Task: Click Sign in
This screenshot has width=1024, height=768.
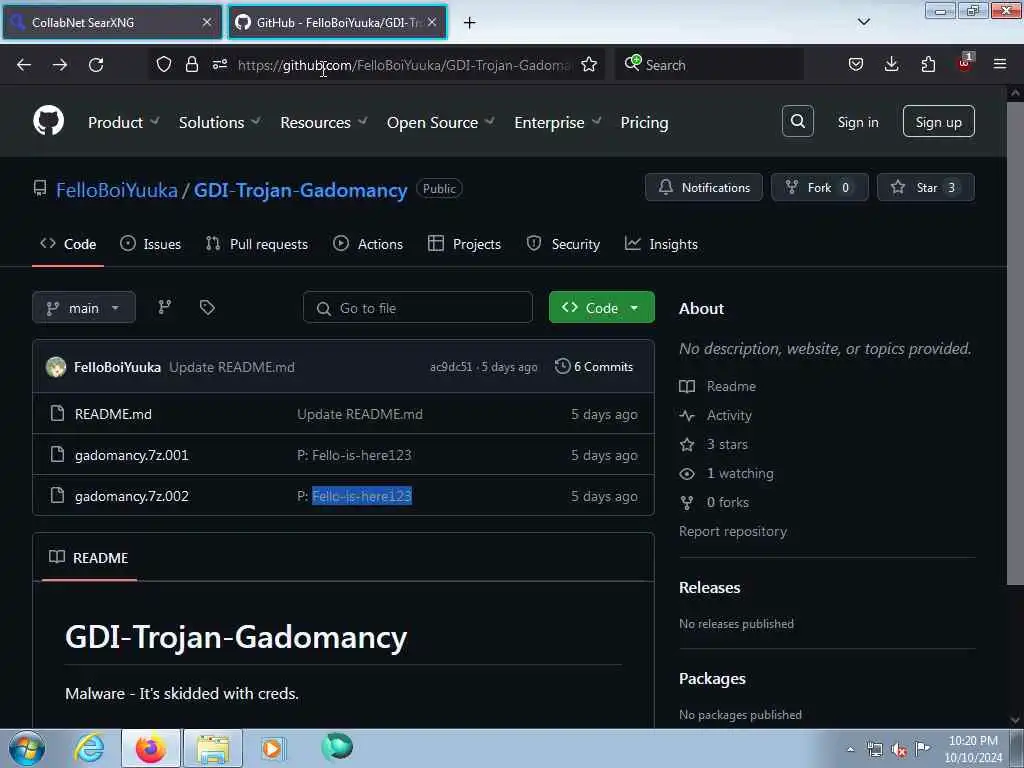Action: (x=857, y=122)
